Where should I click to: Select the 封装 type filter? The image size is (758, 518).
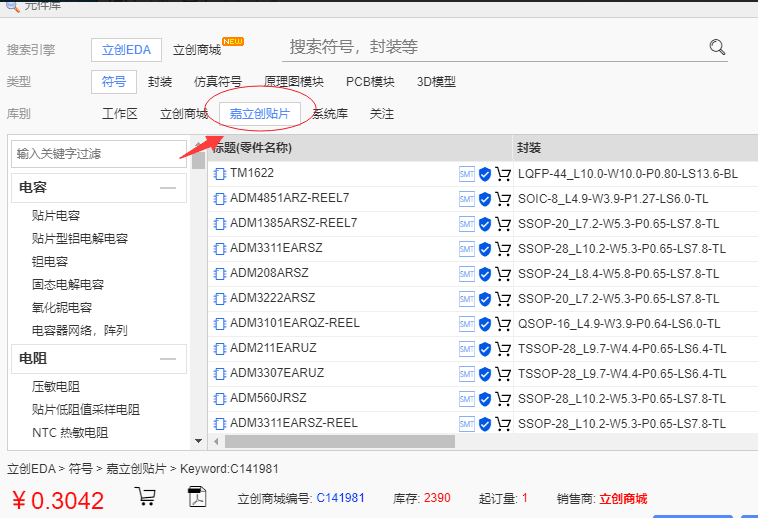160,82
